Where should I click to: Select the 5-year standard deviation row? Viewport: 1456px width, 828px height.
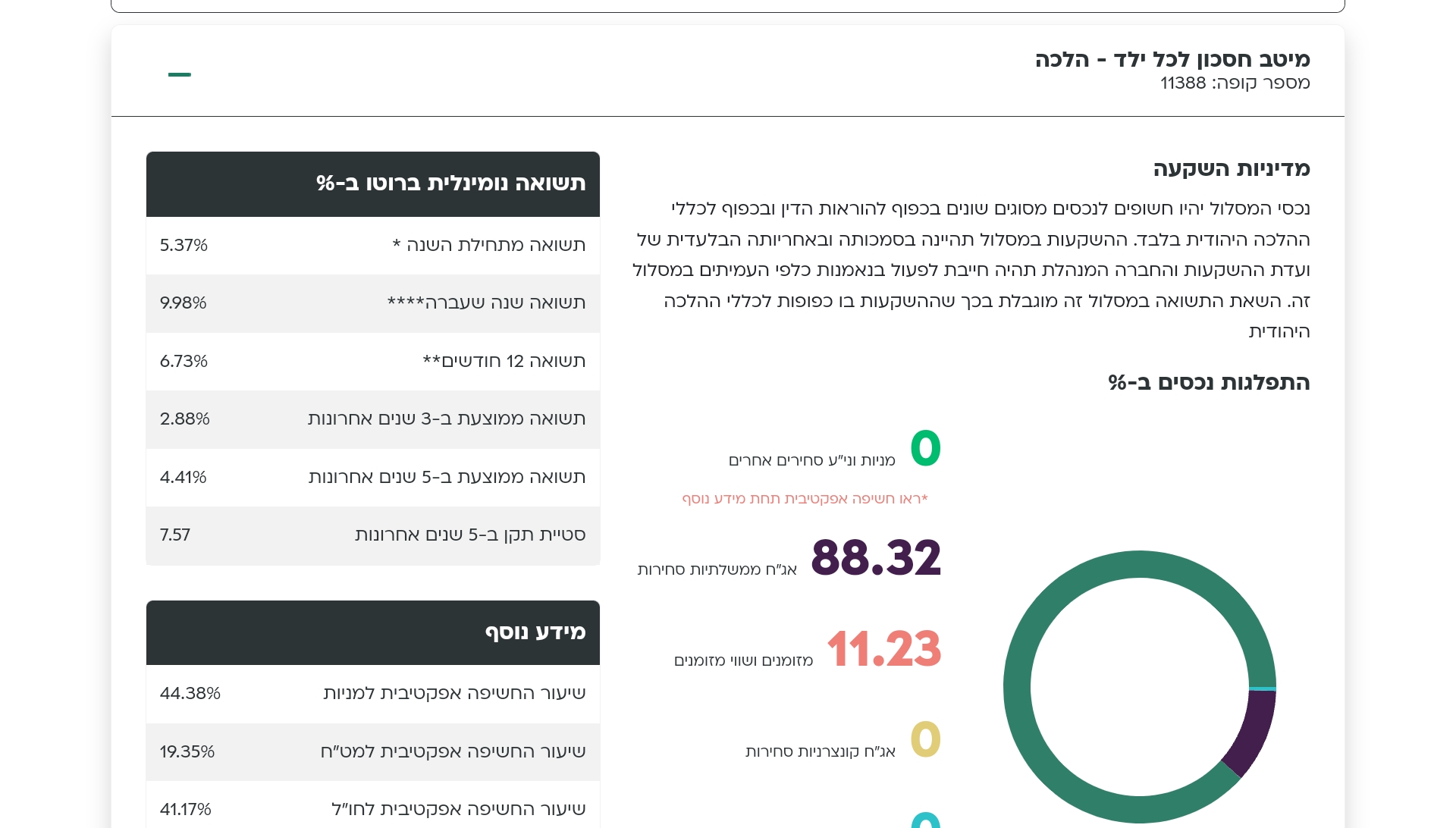[373, 535]
